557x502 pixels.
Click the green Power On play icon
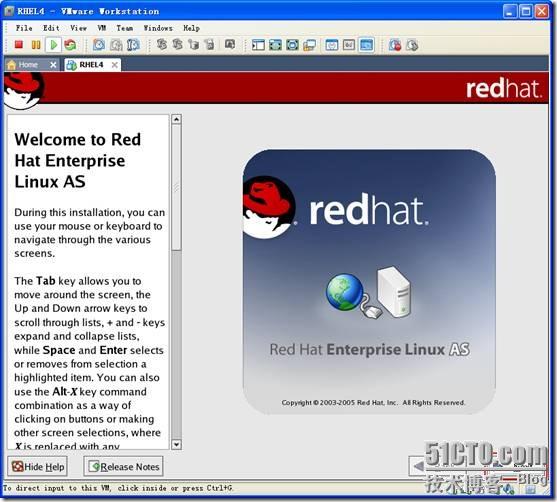[54, 45]
